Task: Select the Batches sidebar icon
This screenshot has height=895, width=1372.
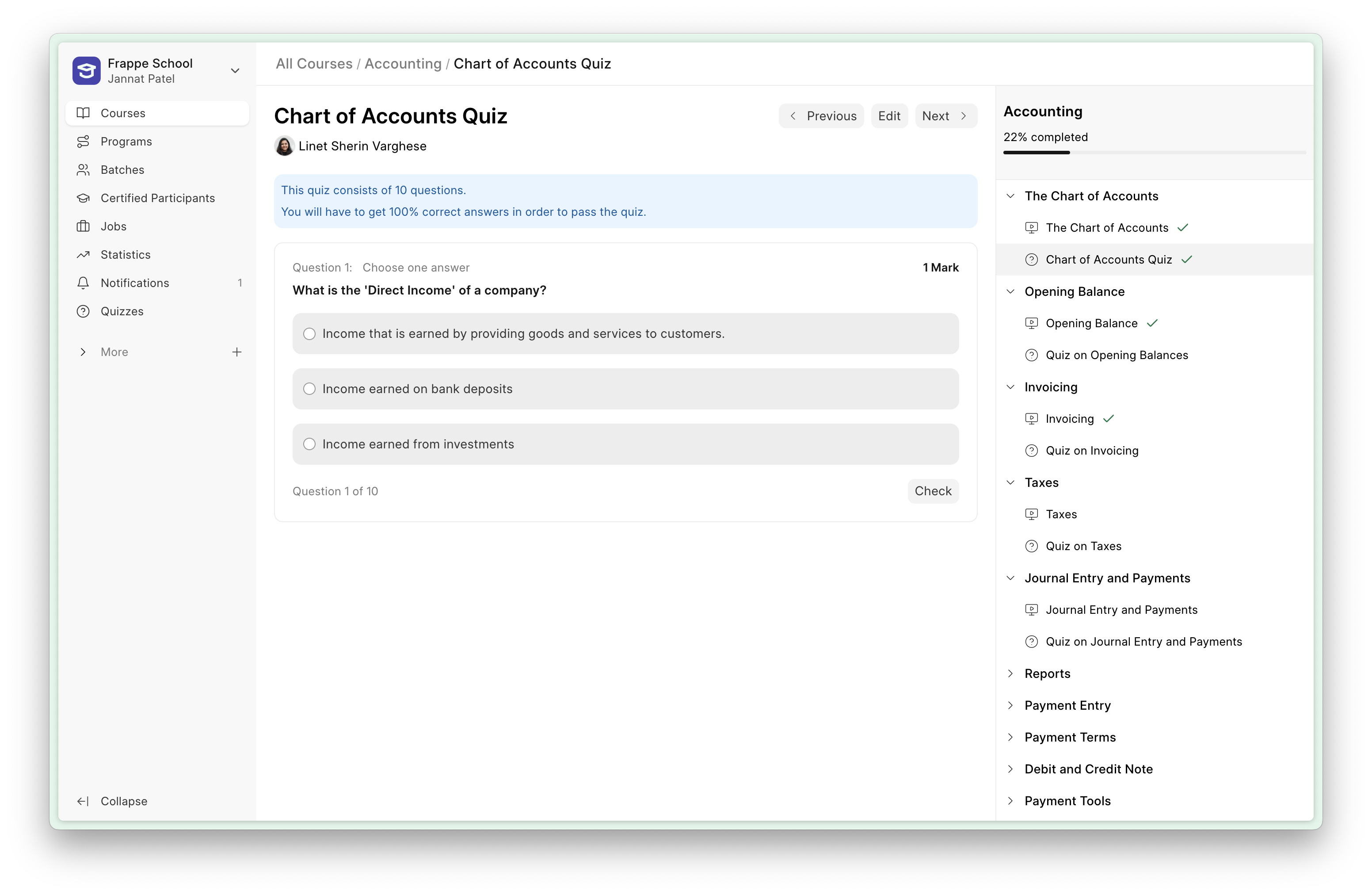Action: [x=83, y=169]
